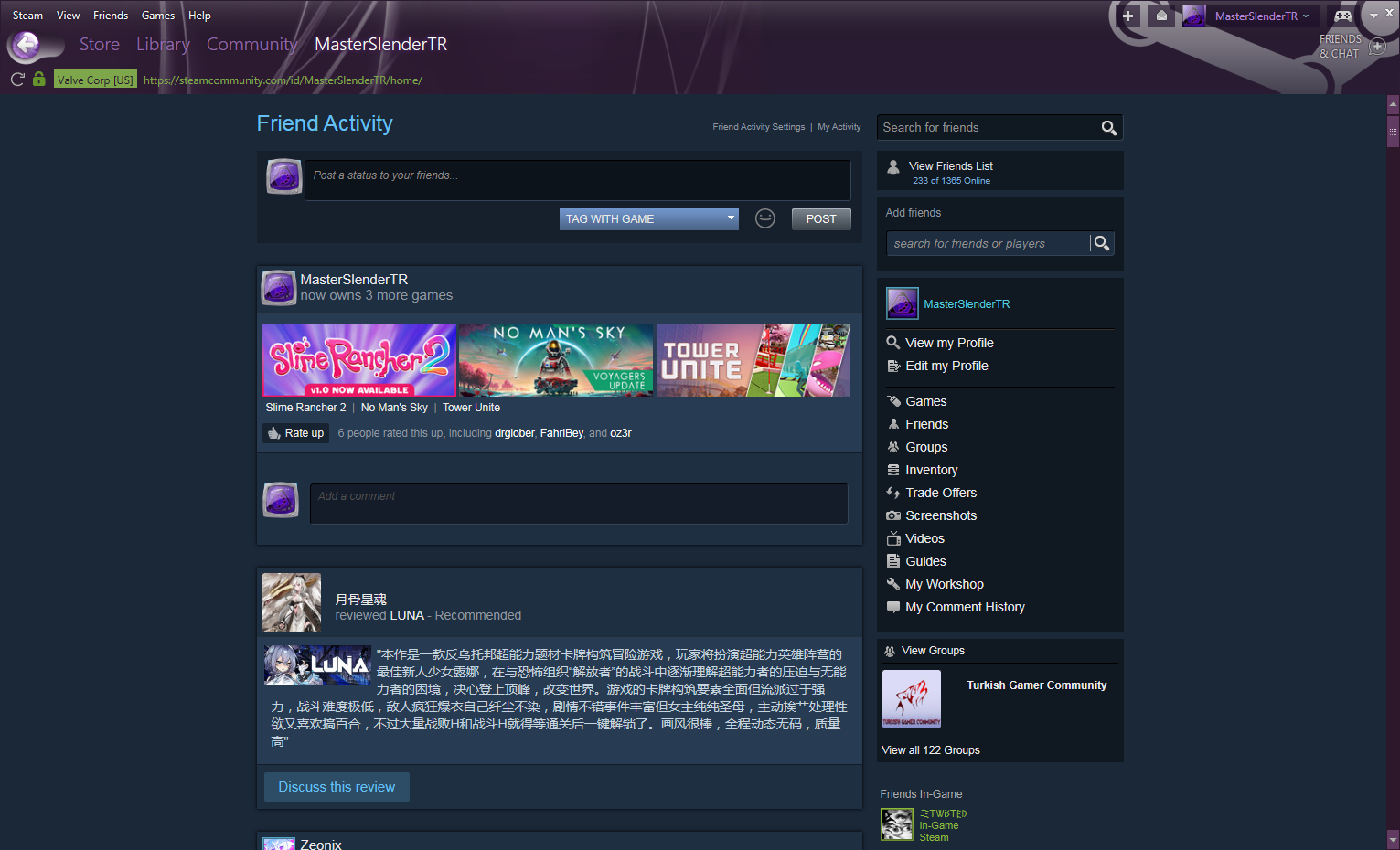Launch Big Picture mode via controller icon
Viewport: 1400px width, 850px height.
(x=1342, y=16)
